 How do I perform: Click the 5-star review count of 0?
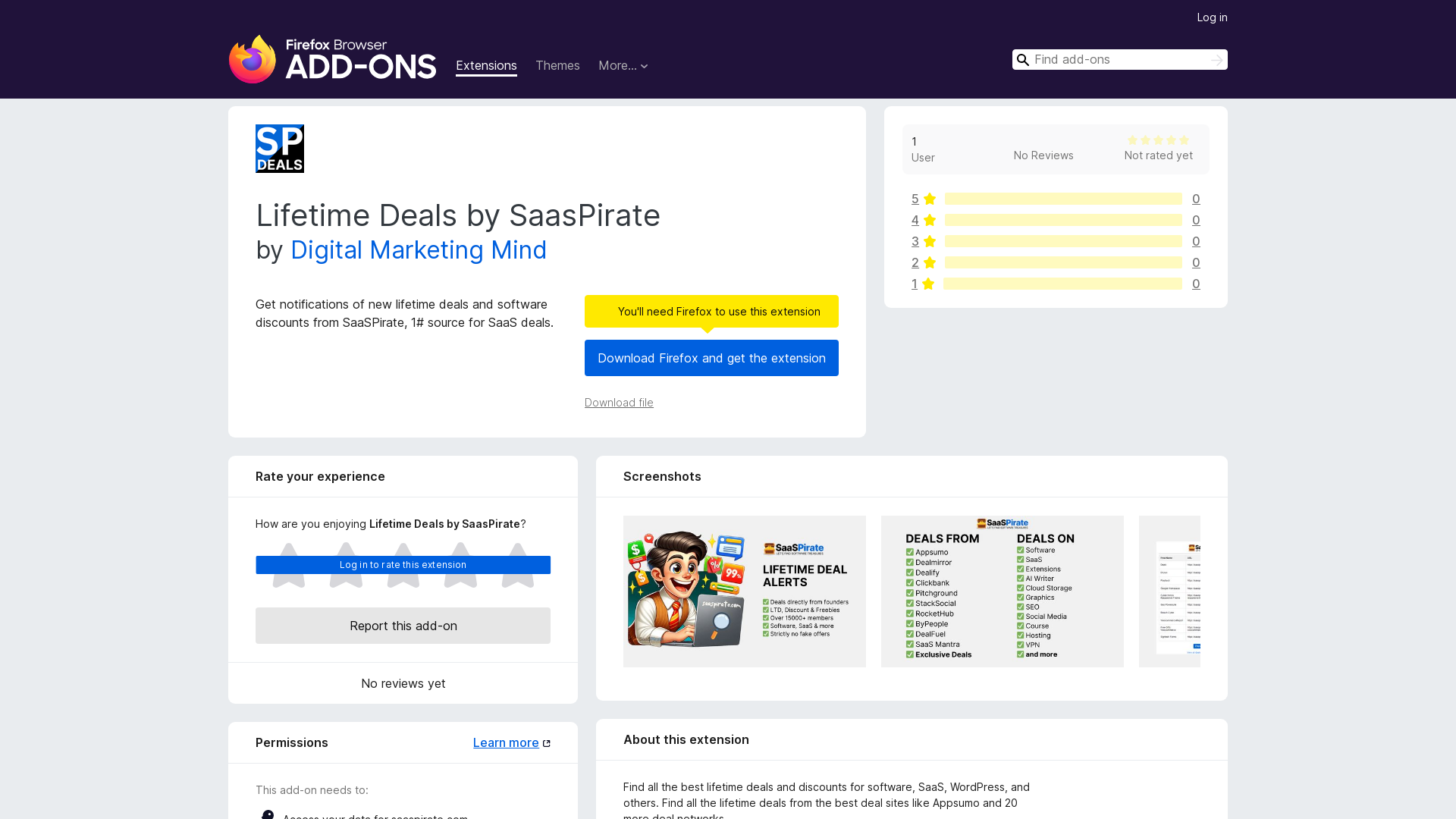1196,199
